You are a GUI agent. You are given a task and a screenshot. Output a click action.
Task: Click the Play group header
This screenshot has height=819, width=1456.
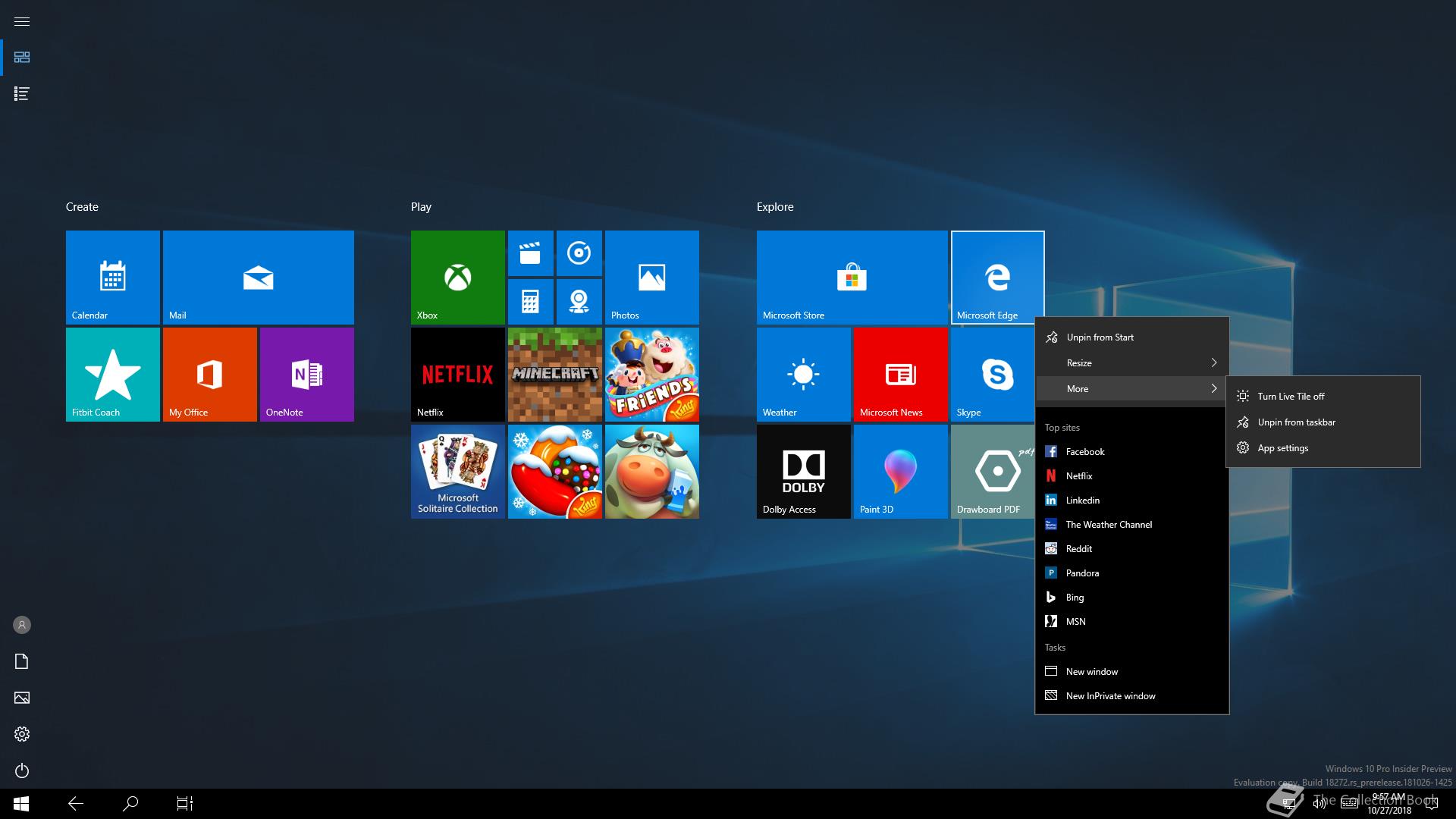(x=421, y=207)
